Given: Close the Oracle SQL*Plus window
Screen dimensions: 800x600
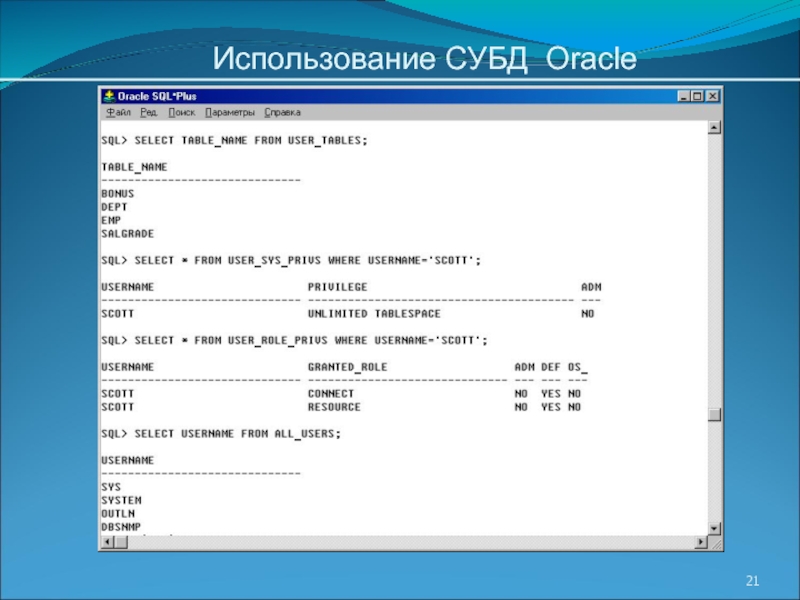Looking at the screenshot, I should [712, 96].
